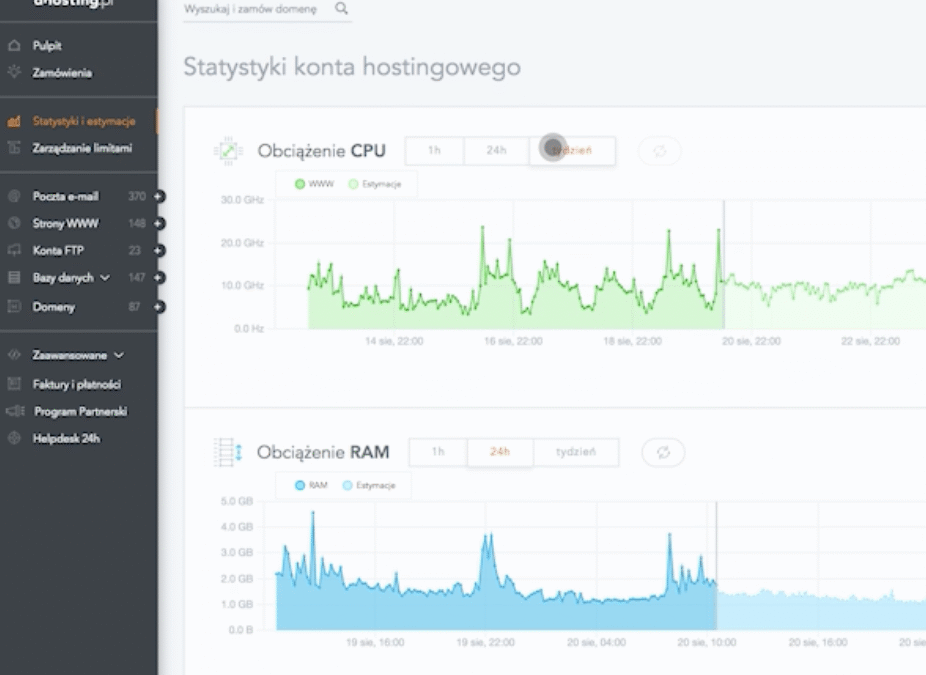Expand the Zaawansowane menu section
Viewport: 926px width, 675px height.
click(x=119, y=355)
